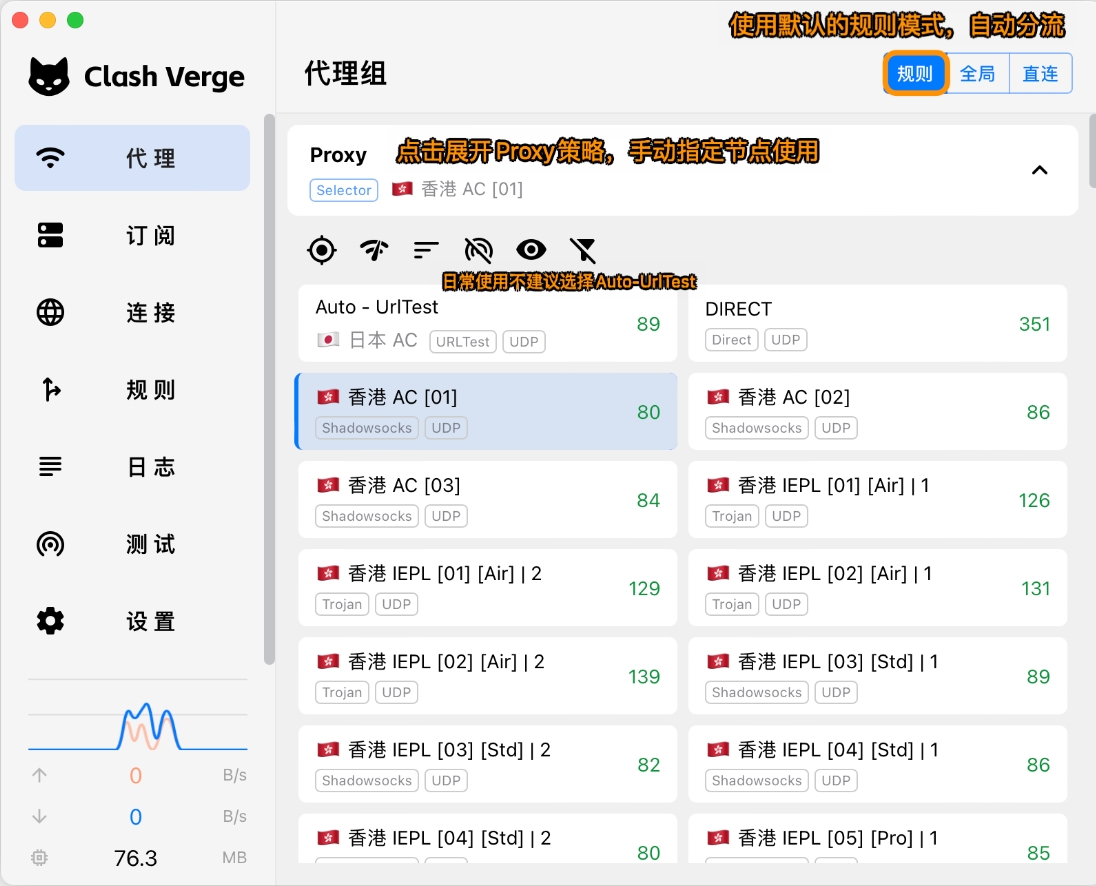Click the sort proxies lines icon
The width and height of the screenshot is (1096, 886).
[x=426, y=250]
